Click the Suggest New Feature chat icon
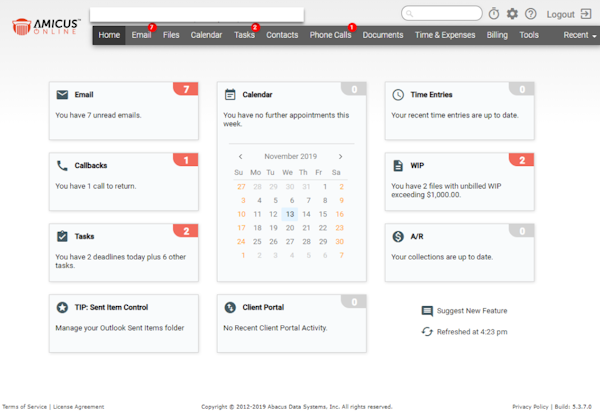The height and width of the screenshot is (413, 600). [427, 311]
